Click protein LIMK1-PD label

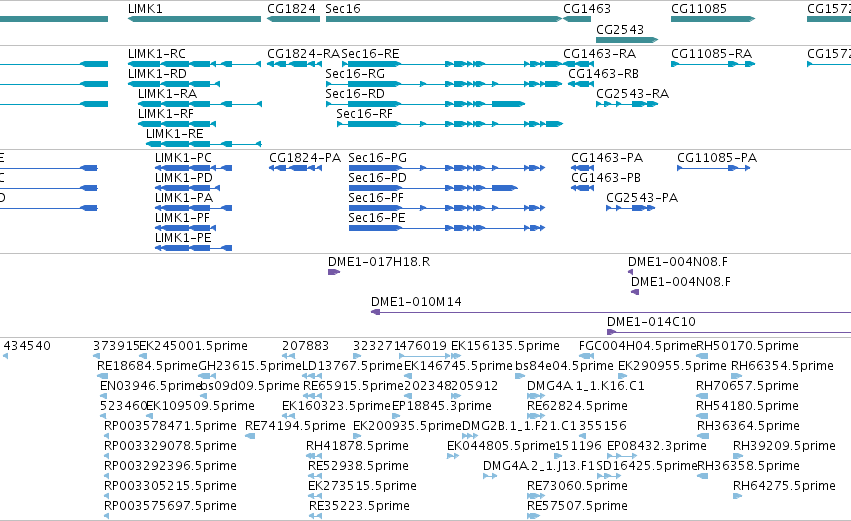[184, 178]
